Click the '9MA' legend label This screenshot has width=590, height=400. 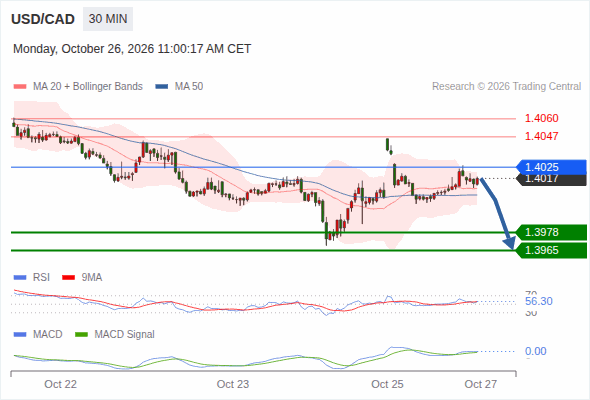click(x=92, y=278)
